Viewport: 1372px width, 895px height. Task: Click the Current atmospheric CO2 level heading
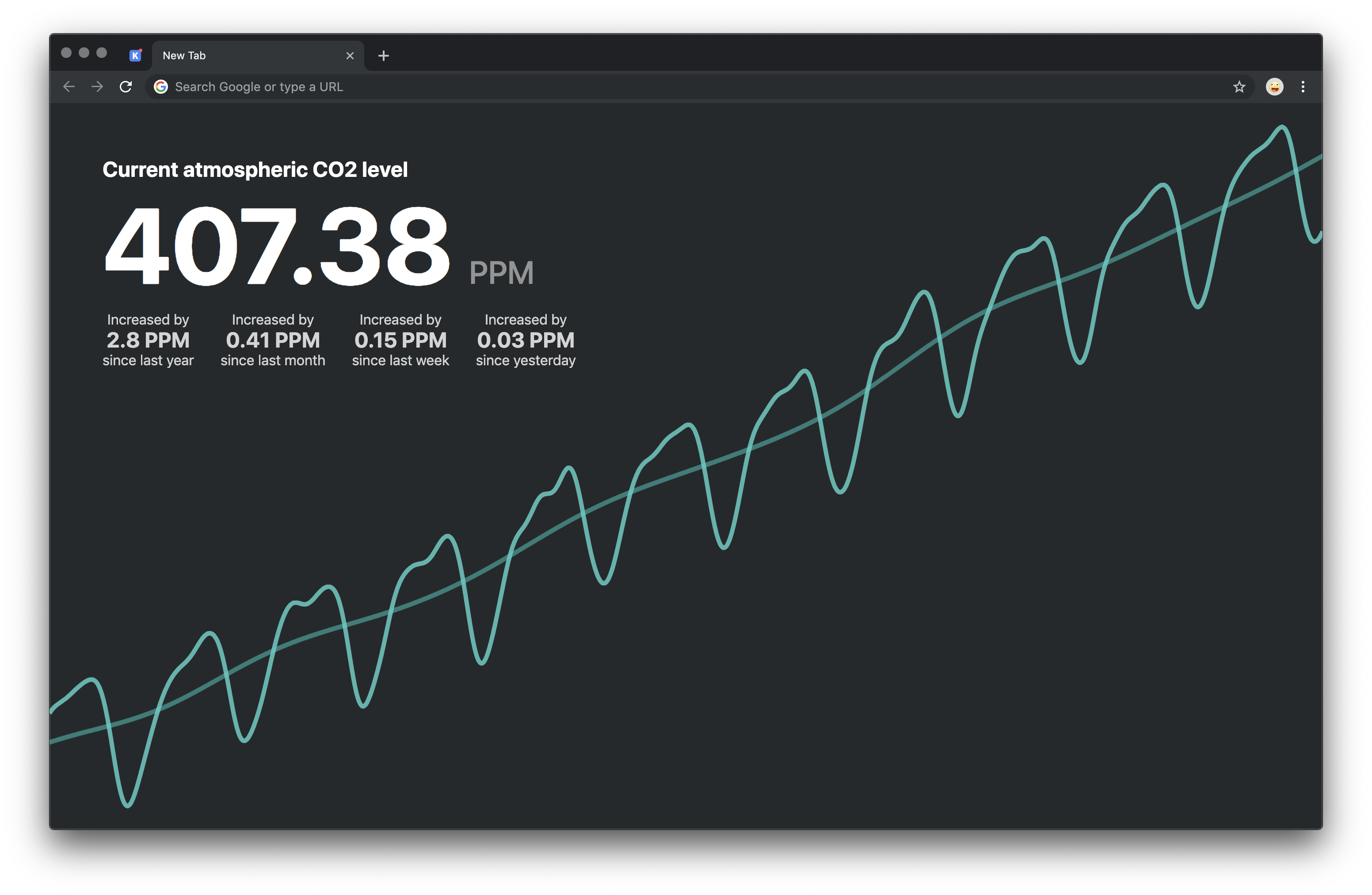(255, 169)
